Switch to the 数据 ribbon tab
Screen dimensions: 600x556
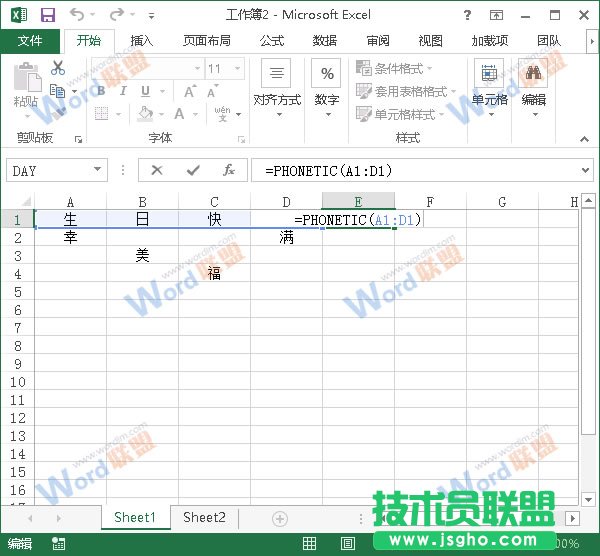pyautogui.click(x=324, y=41)
